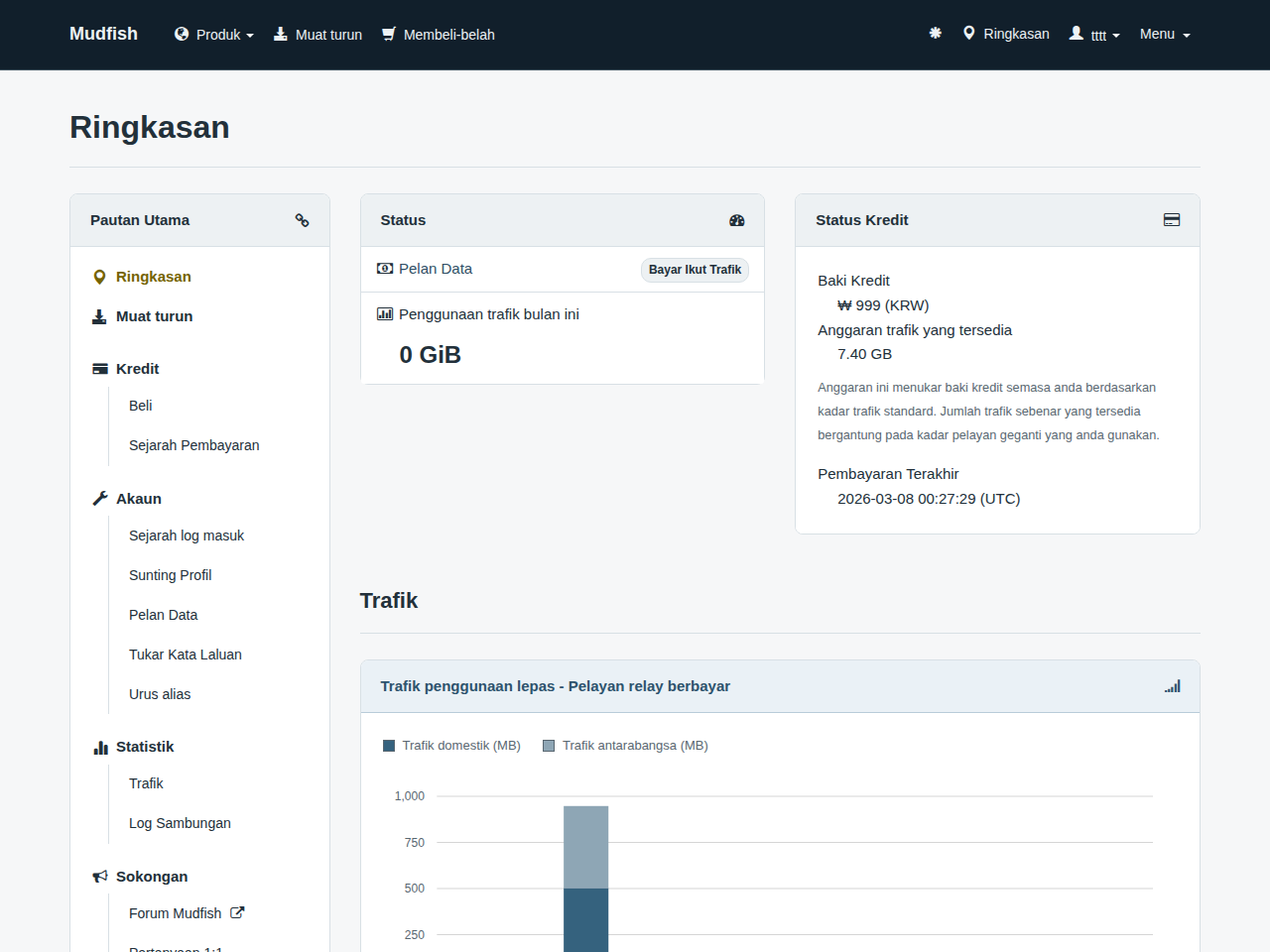Viewport: 1270px width, 952px height.
Task: Click the user icon in top navbar
Action: [x=1077, y=33]
